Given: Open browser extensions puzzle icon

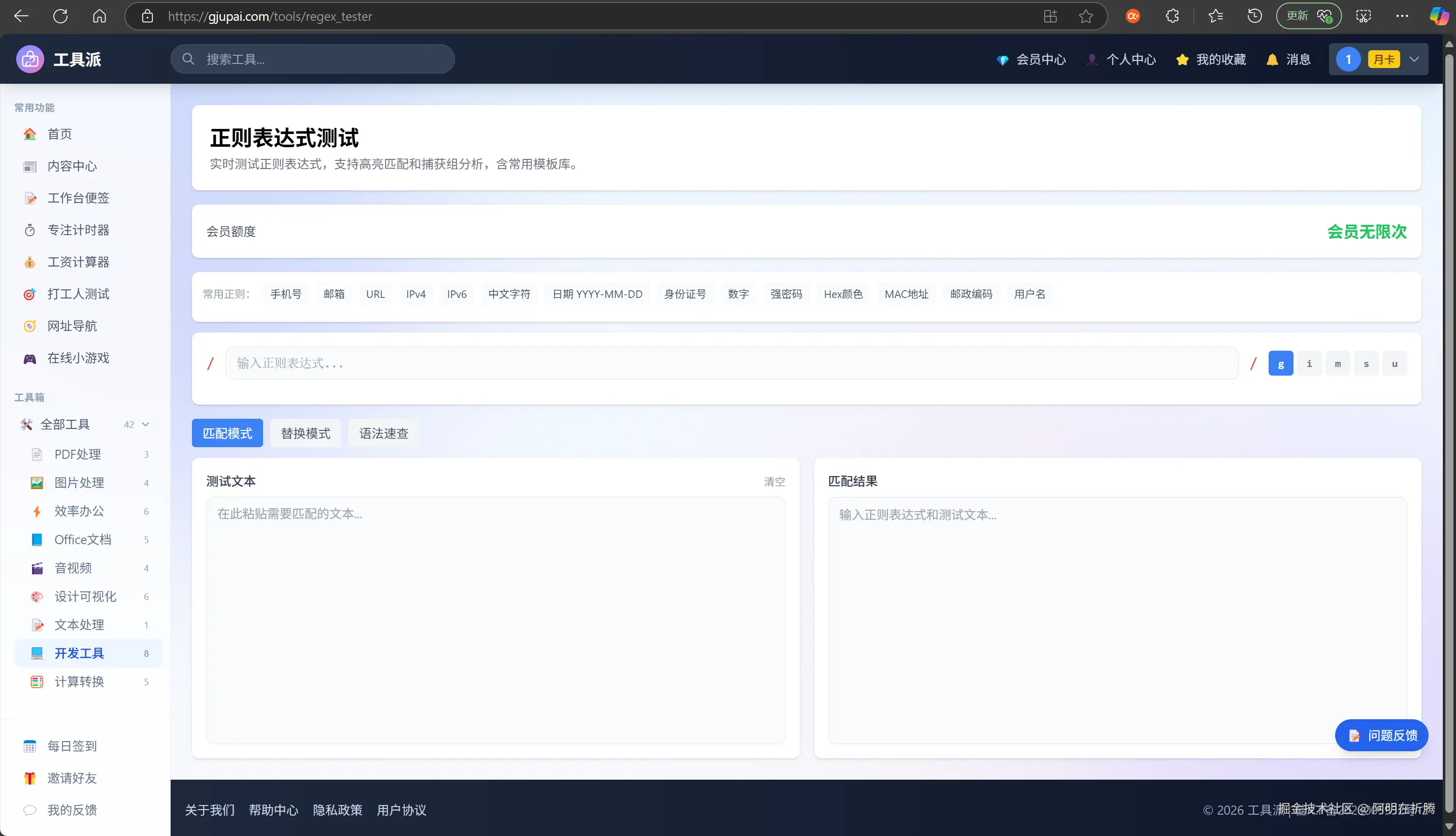Looking at the screenshot, I should coord(1172,16).
